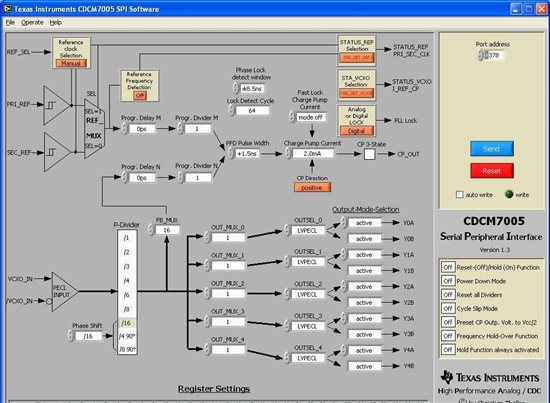The image size is (550, 403).
Task: Select /4 90° in the P-Divider list
Action: pos(127,336)
